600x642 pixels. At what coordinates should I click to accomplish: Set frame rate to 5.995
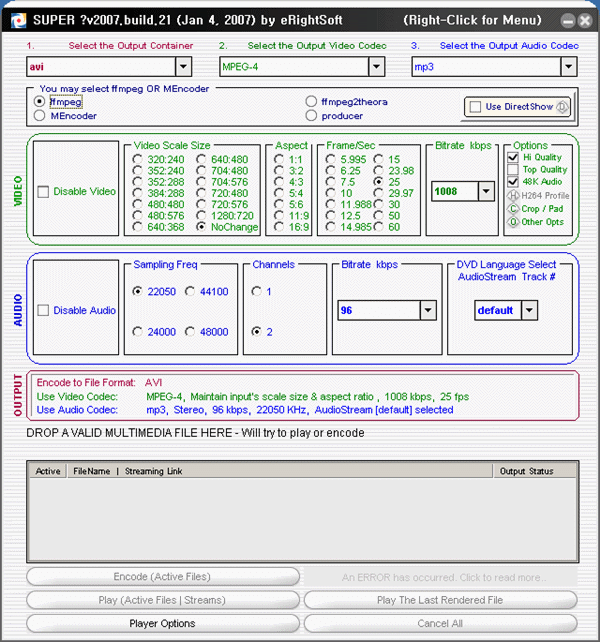[331, 159]
